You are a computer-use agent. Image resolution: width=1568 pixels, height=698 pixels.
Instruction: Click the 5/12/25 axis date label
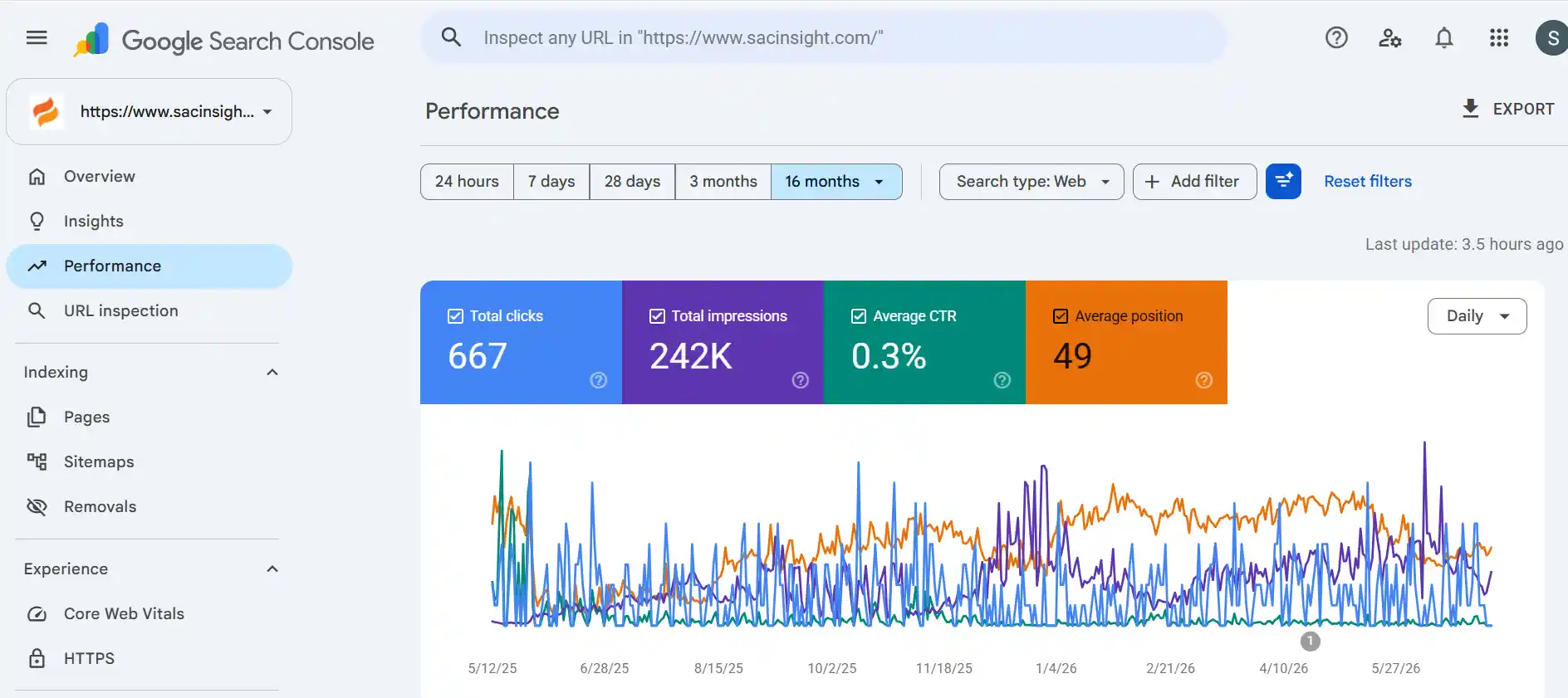coord(492,669)
